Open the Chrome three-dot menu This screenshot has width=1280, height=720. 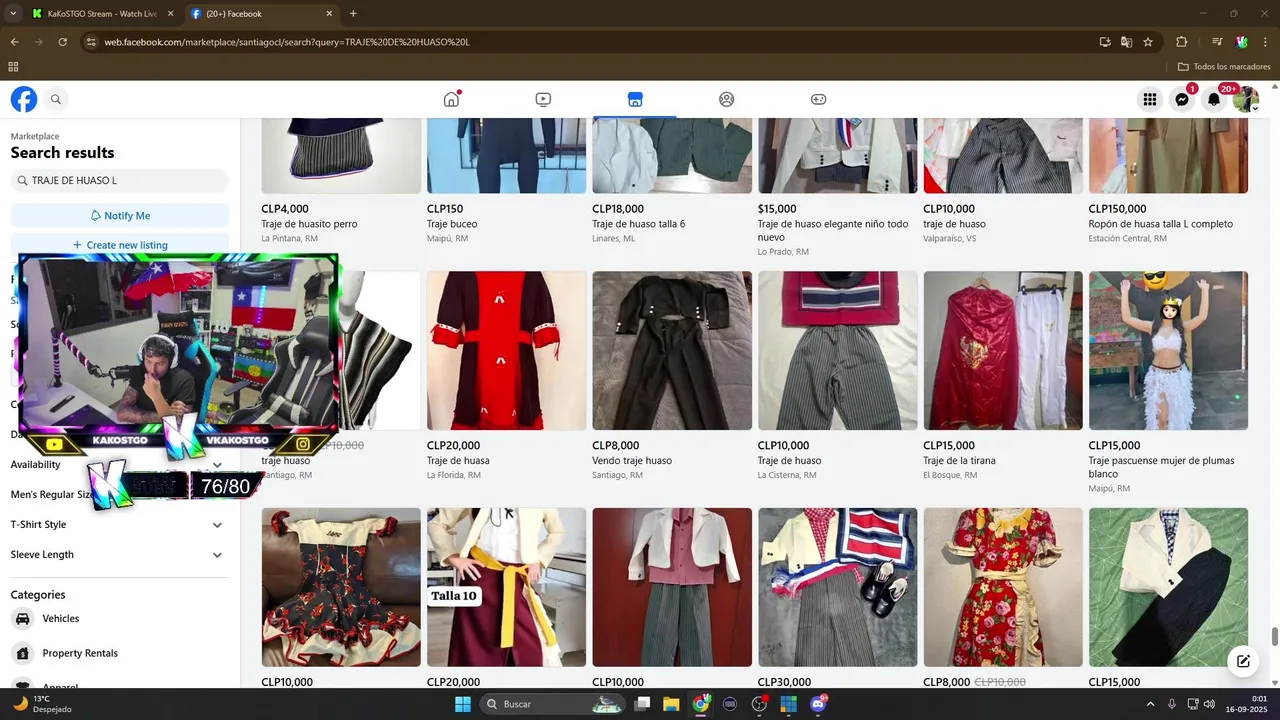point(1263,42)
